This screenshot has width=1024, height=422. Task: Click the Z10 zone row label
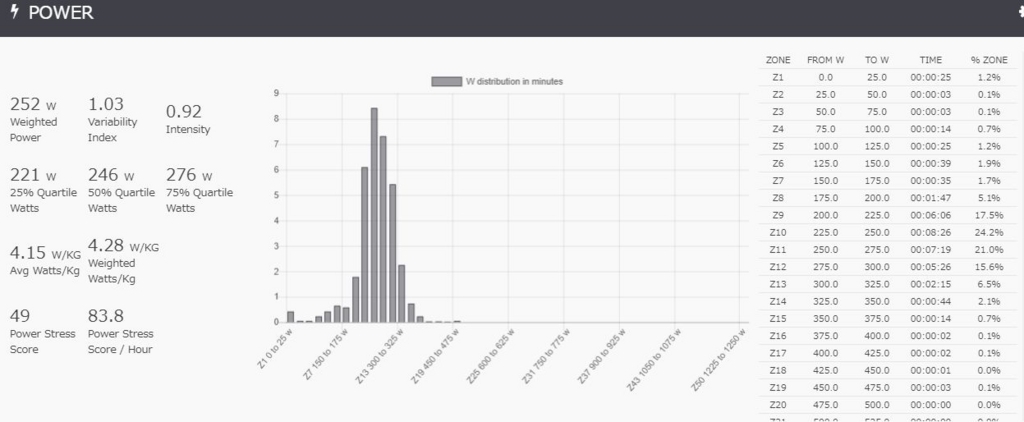point(778,233)
